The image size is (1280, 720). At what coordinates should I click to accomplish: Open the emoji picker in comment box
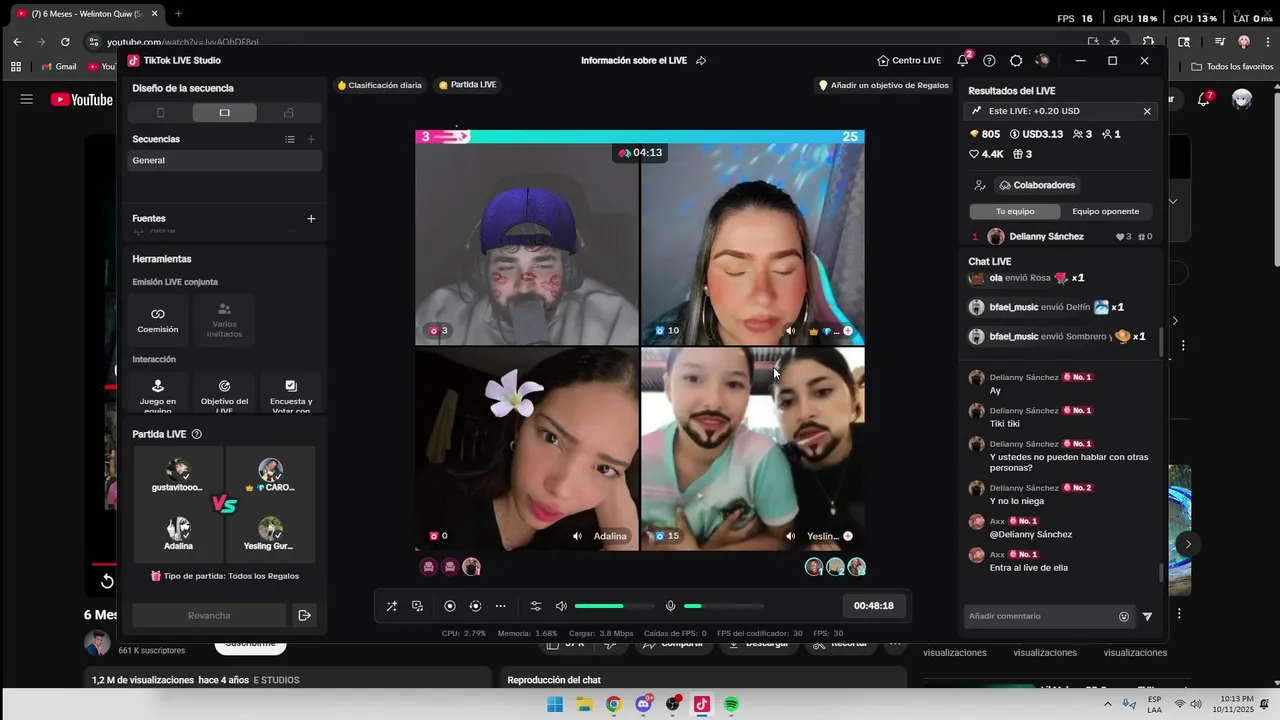(x=1124, y=617)
